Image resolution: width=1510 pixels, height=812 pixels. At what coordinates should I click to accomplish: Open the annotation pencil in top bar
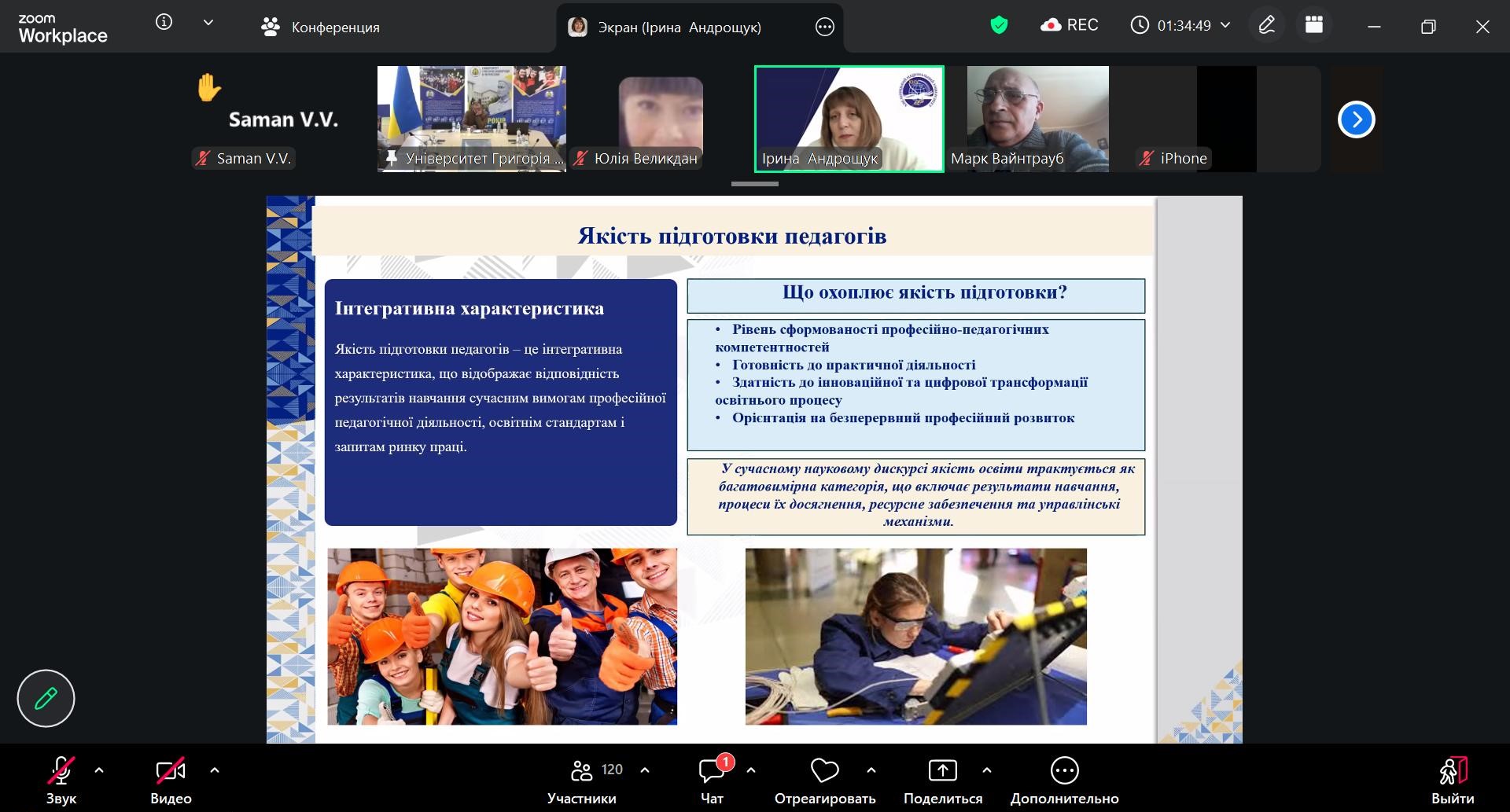1266,26
